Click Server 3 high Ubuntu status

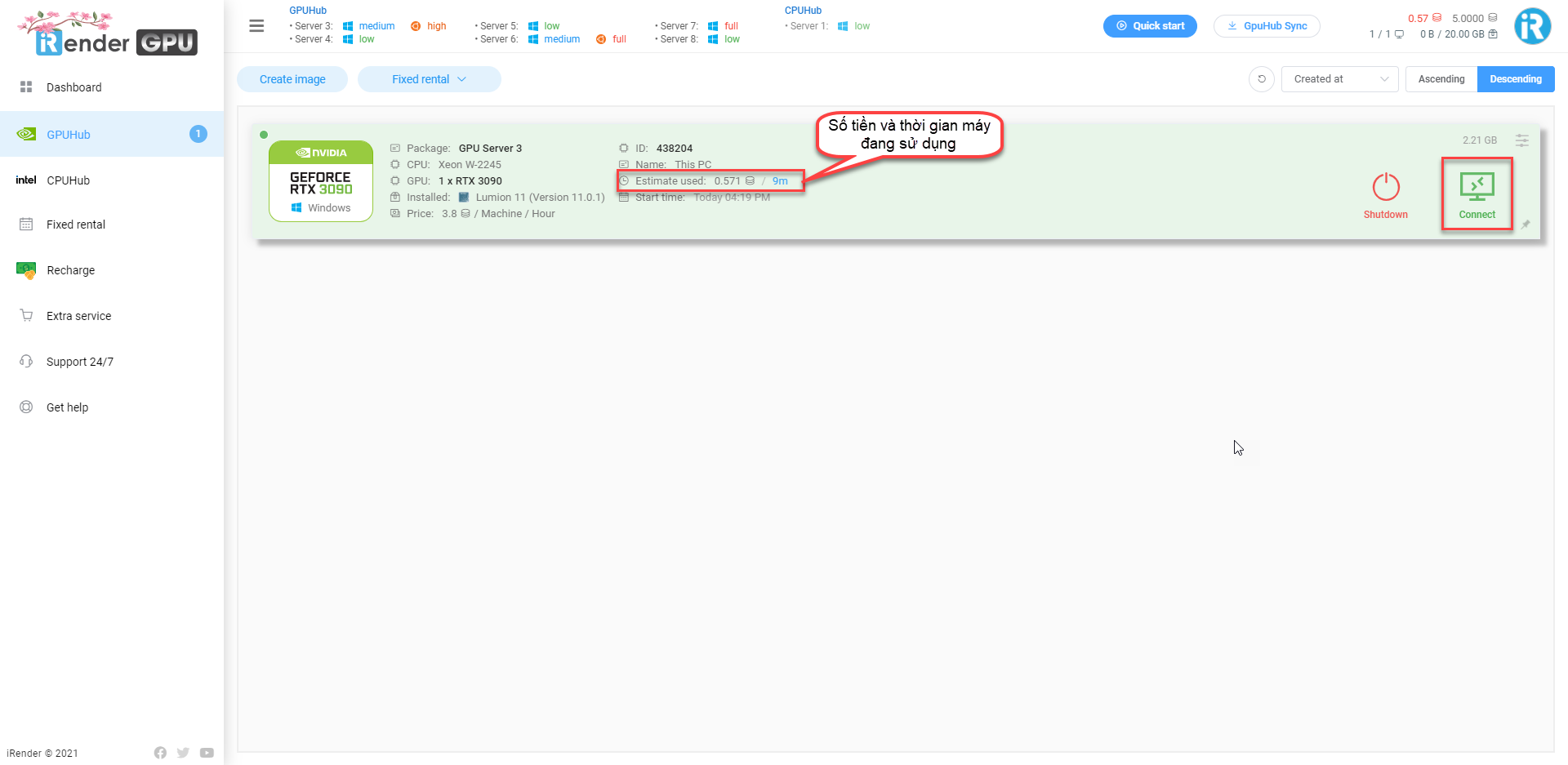[x=429, y=26]
